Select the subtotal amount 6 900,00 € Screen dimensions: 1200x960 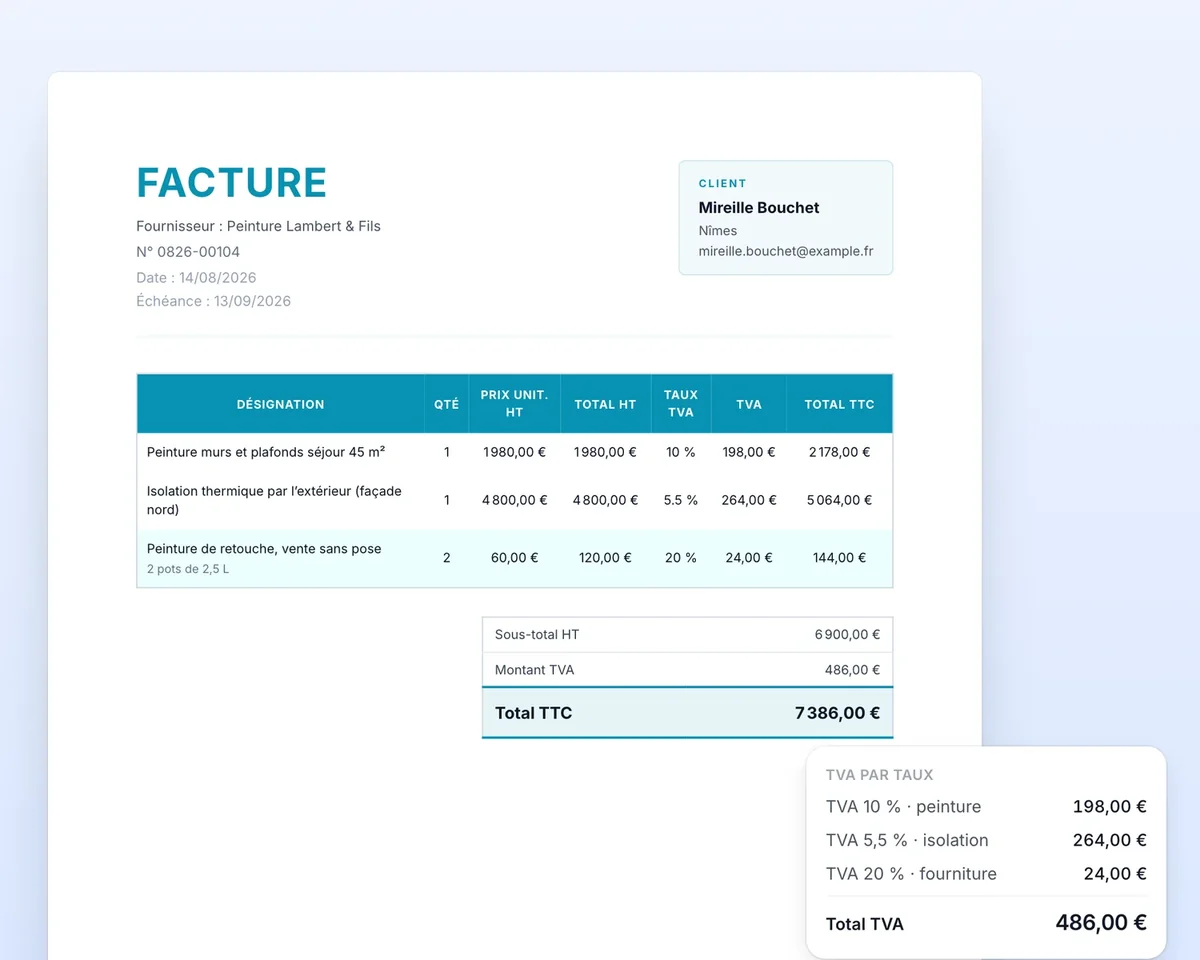[847, 635]
